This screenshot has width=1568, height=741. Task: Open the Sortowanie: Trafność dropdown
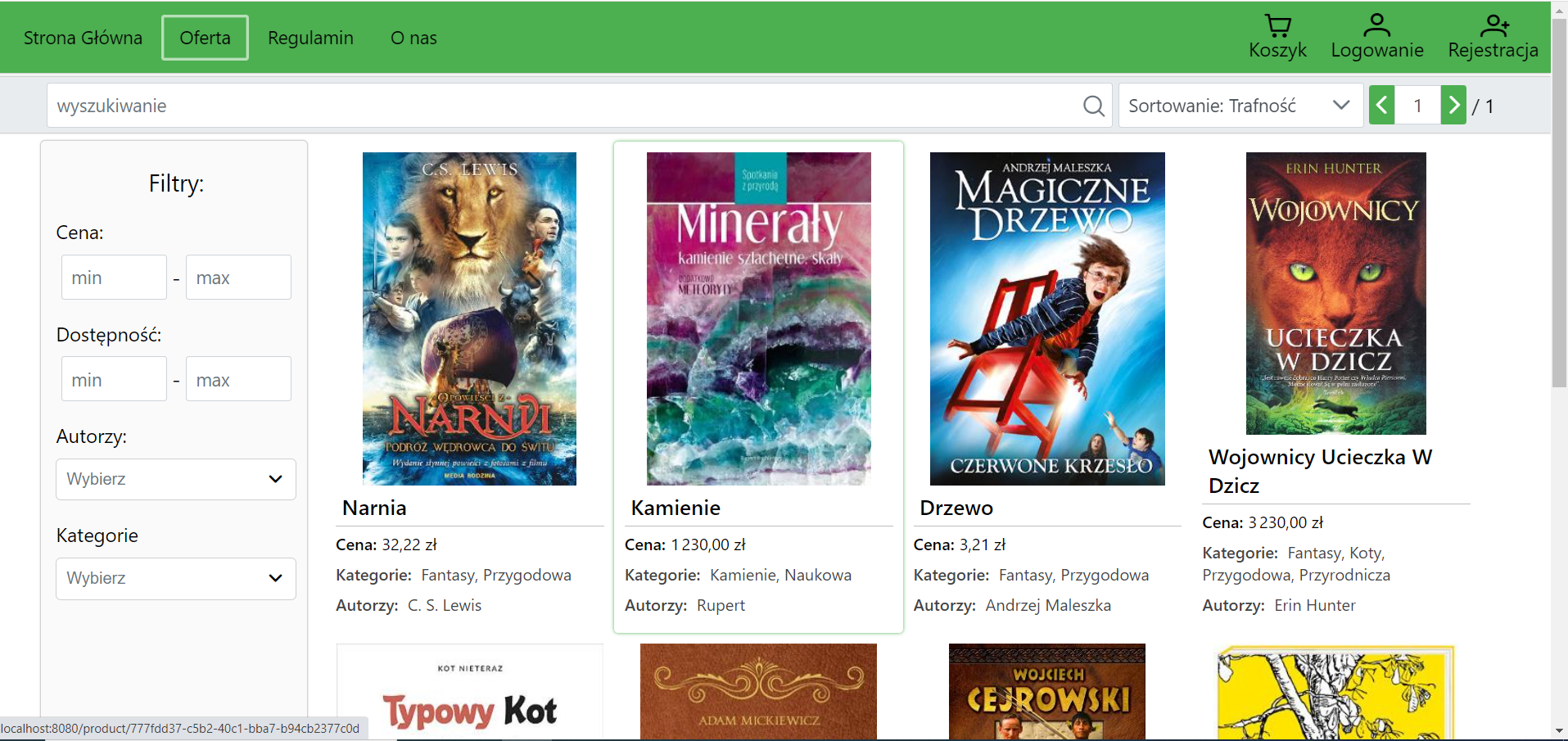1239,105
